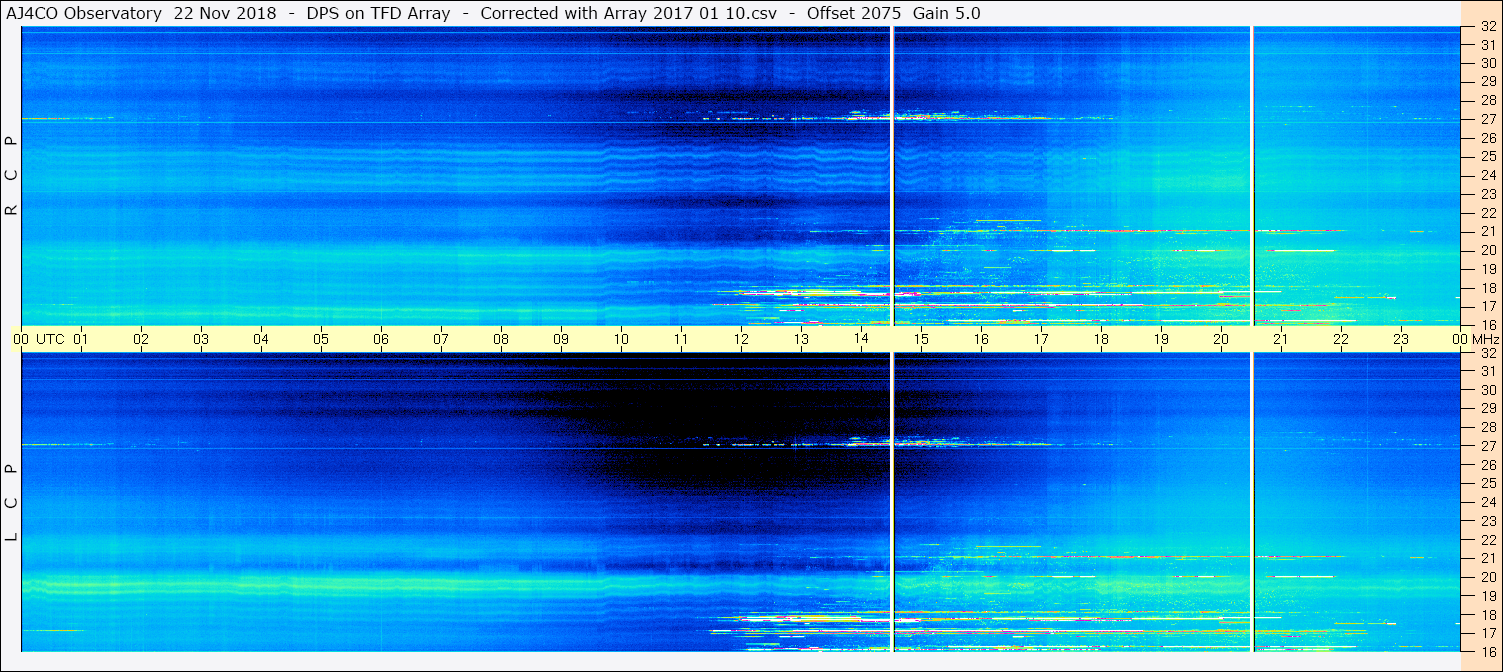Click the 17 MHz label beside LCP panel

pyautogui.click(x=1488, y=633)
